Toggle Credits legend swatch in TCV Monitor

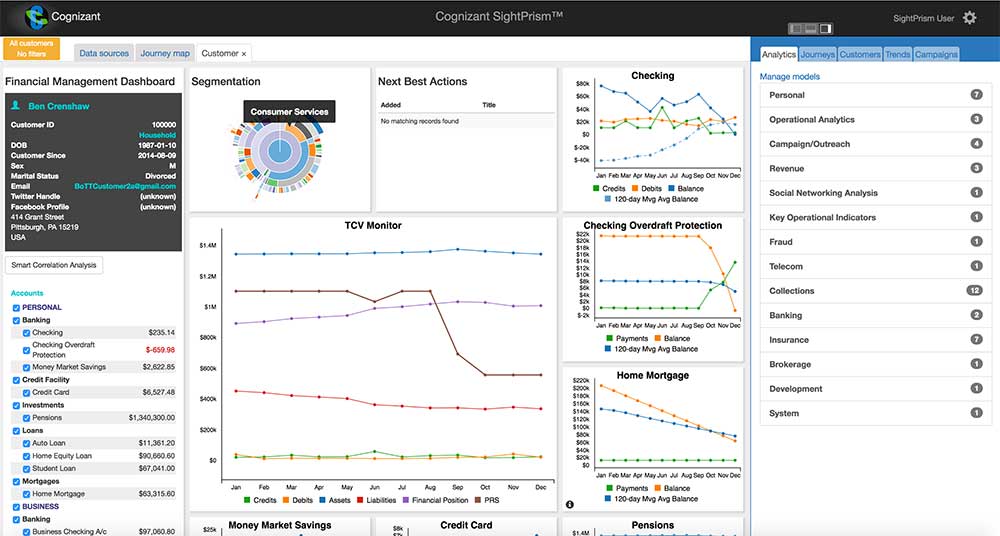point(247,500)
